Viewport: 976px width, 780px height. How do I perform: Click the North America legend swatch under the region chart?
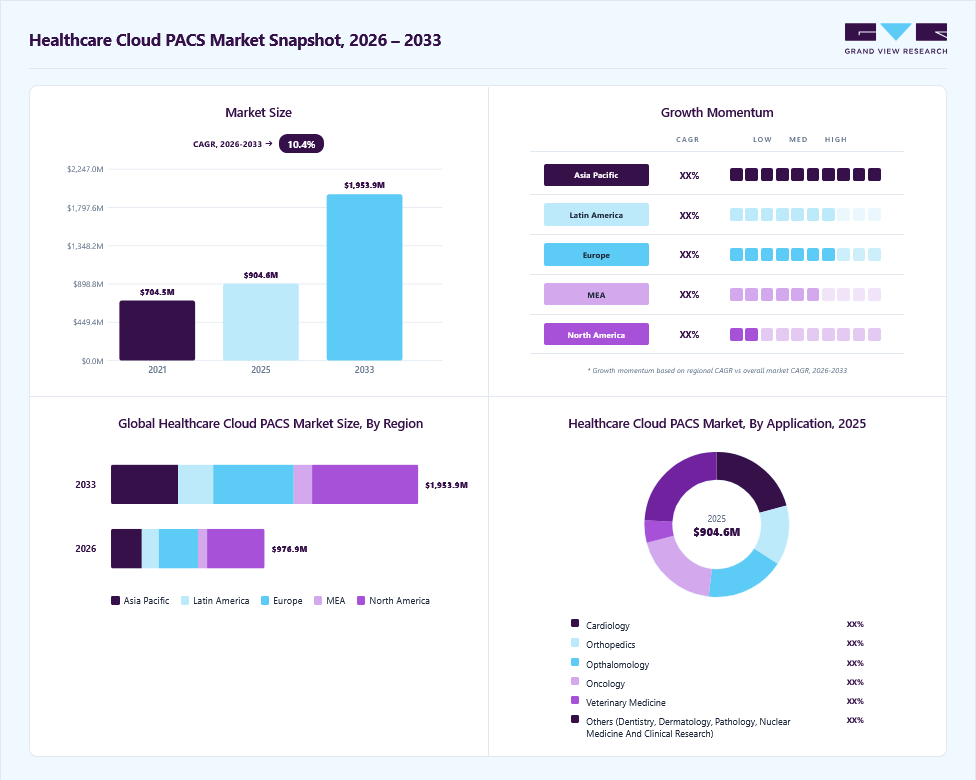pyautogui.click(x=361, y=601)
